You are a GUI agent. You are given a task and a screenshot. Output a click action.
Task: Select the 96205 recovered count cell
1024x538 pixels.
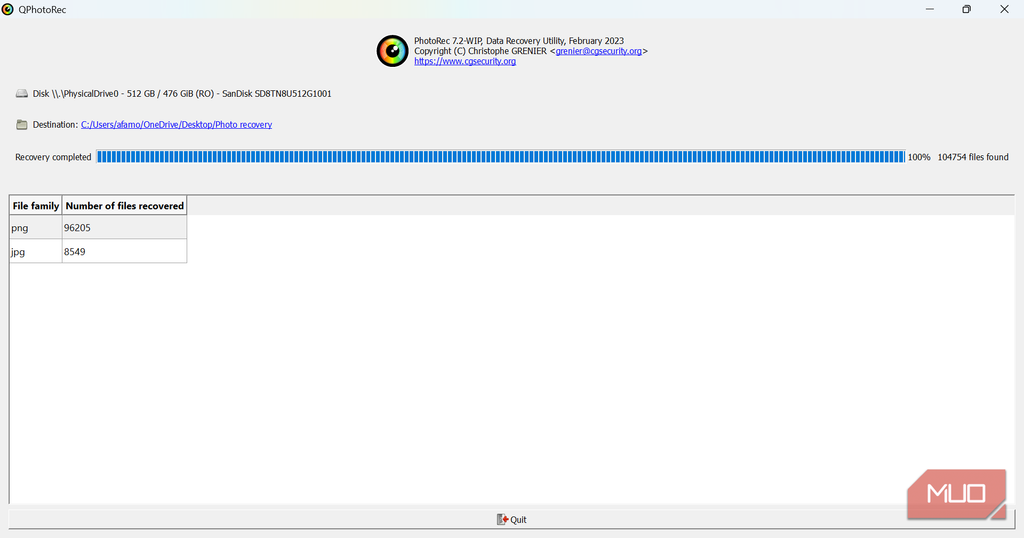pyautogui.click(x=125, y=228)
